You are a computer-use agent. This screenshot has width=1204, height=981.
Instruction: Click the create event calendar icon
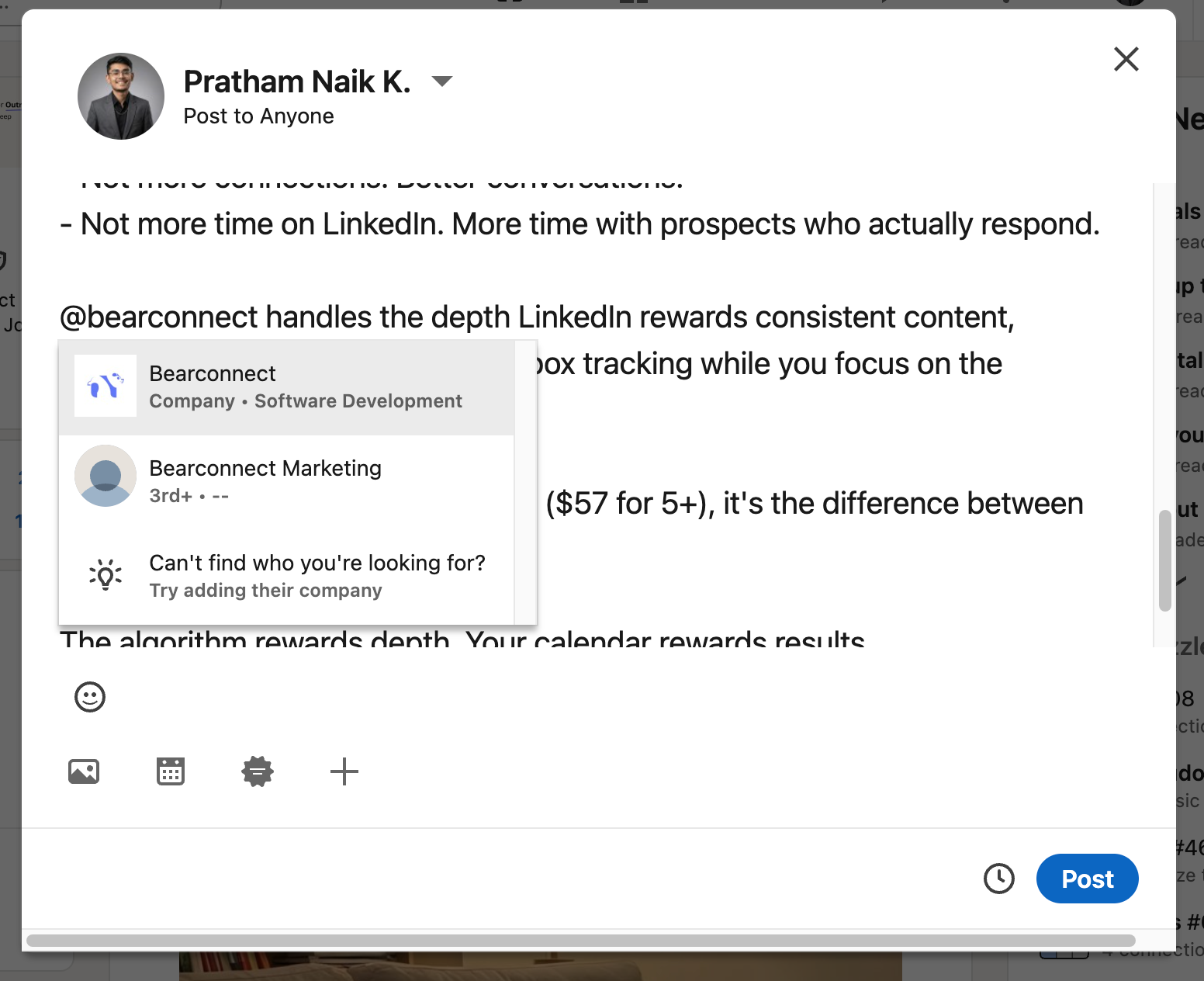pos(171,771)
